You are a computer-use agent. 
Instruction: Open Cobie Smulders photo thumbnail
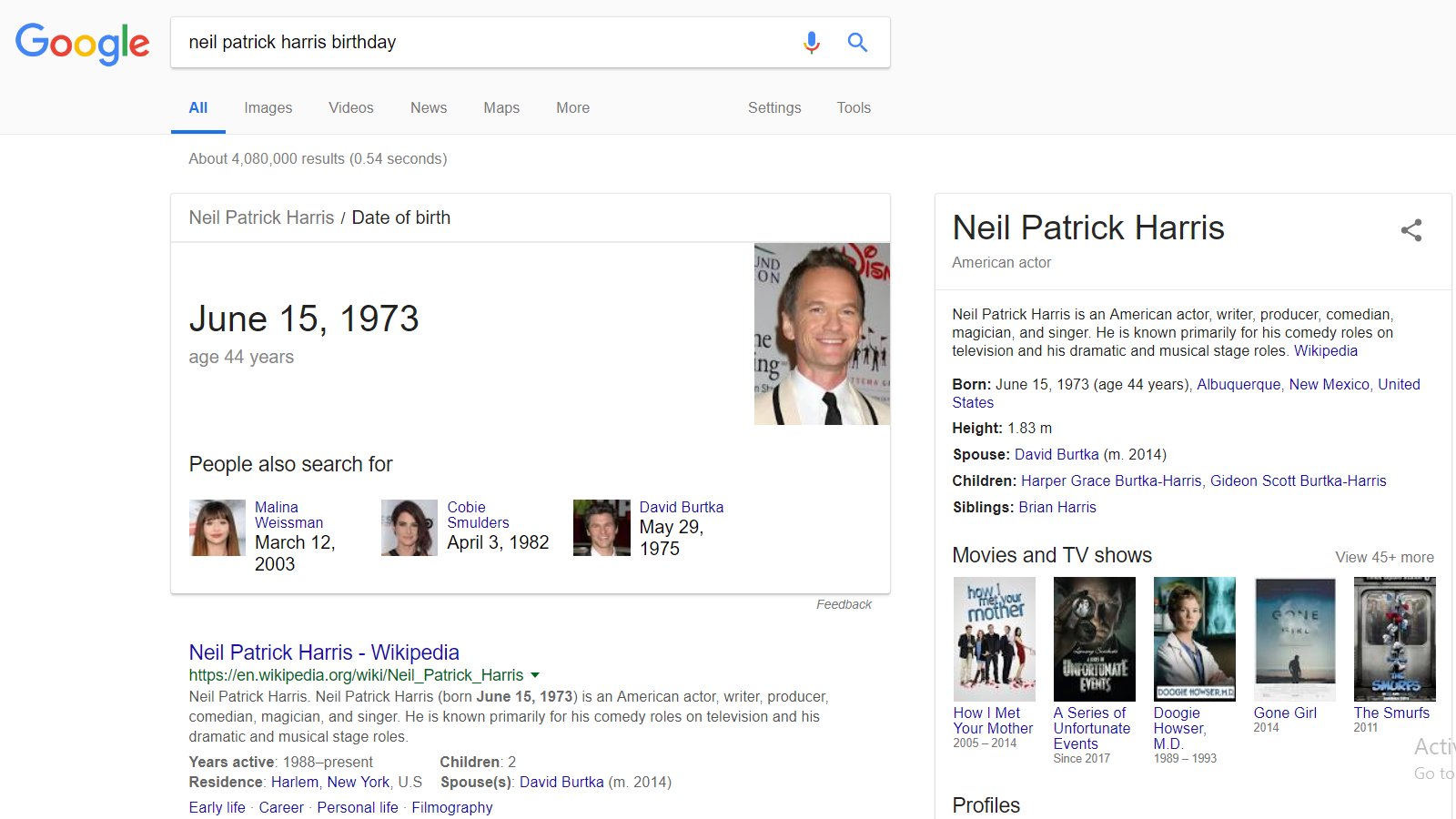click(409, 528)
